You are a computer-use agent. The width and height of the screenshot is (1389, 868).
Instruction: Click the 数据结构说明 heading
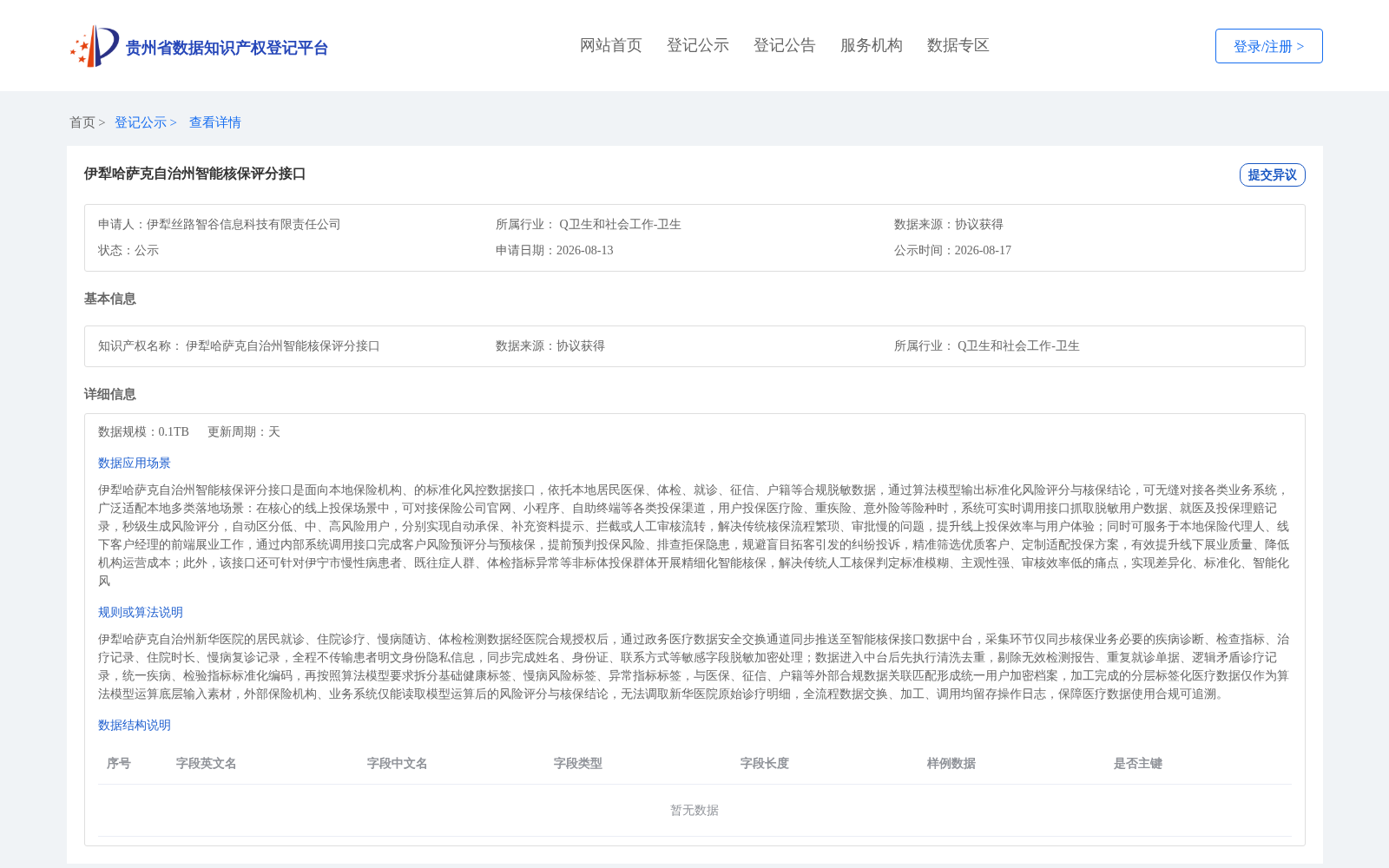click(x=135, y=725)
